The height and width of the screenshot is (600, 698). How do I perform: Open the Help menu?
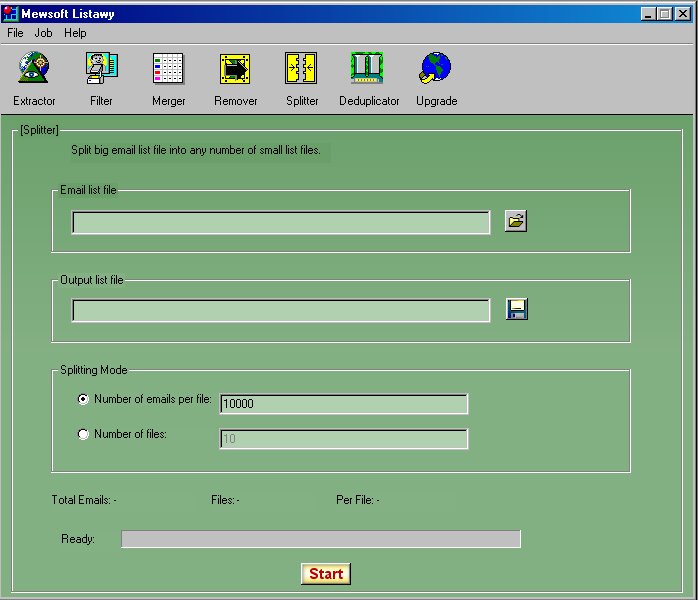(75, 33)
